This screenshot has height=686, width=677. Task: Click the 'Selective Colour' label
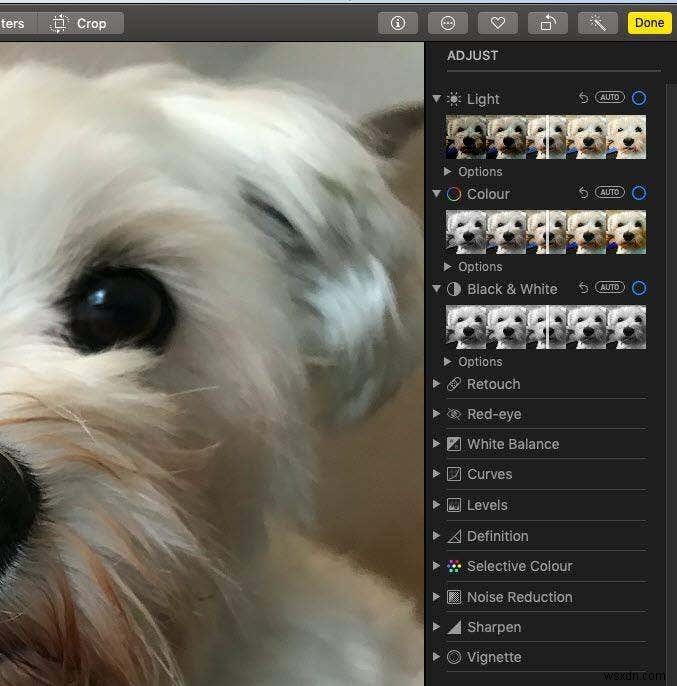[x=519, y=566]
